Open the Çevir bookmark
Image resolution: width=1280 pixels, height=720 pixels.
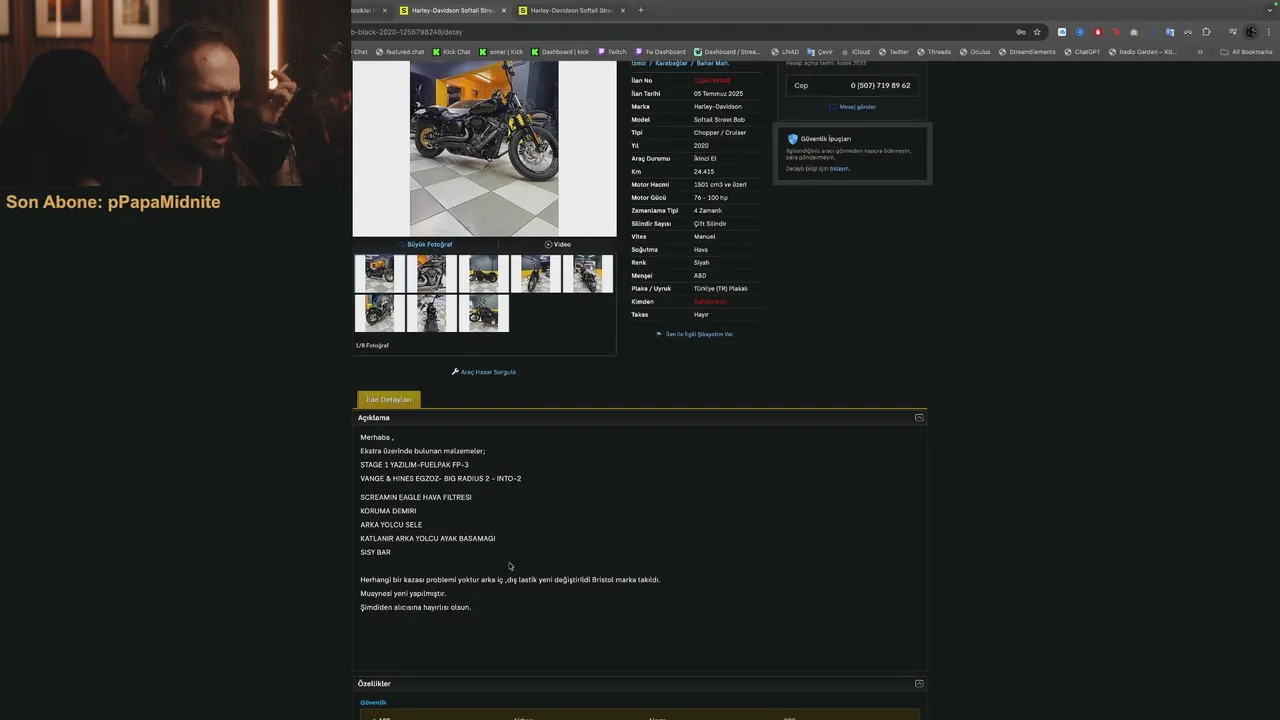820,52
